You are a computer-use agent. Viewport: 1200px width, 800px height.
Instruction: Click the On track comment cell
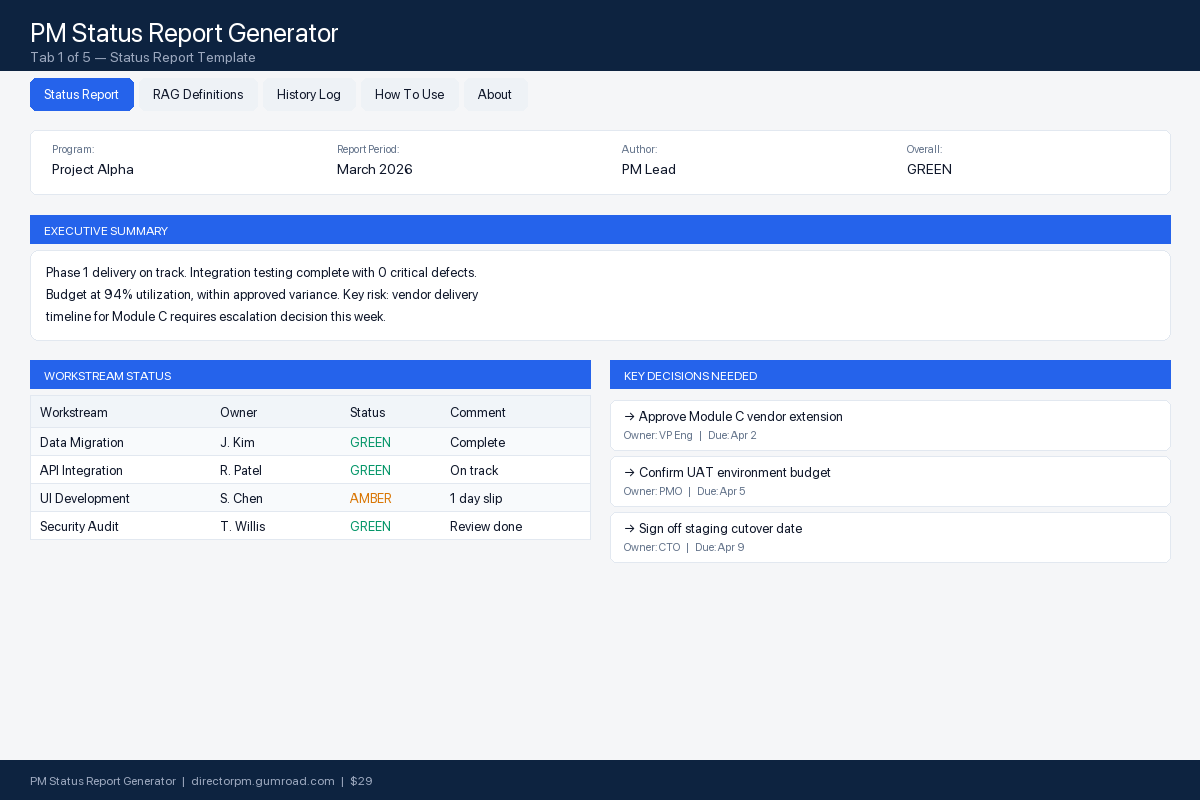(474, 470)
